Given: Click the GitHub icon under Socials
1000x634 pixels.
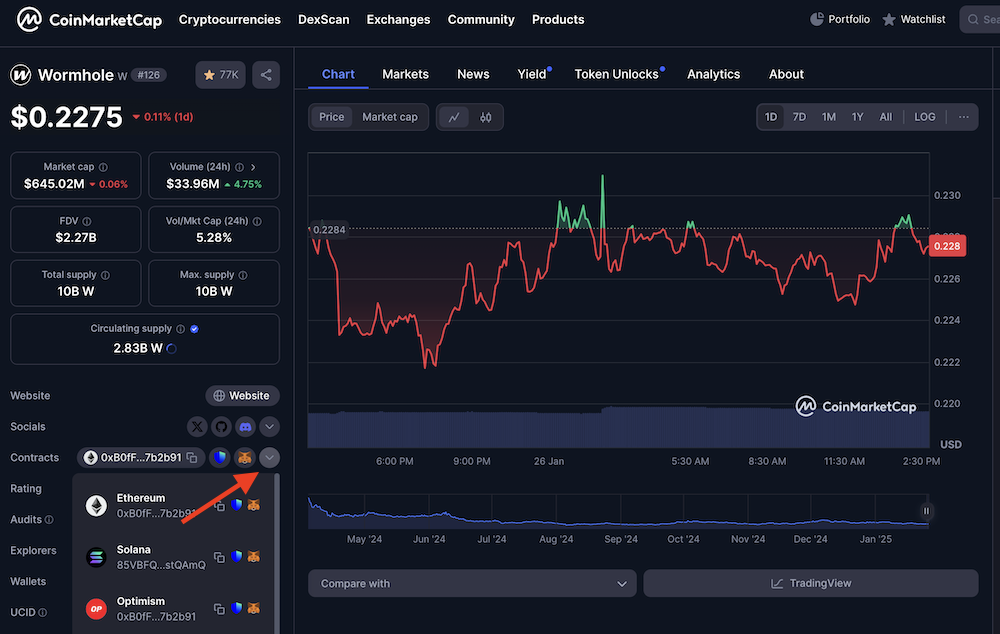Looking at the screenshot, I should click(x=220, y=426).
